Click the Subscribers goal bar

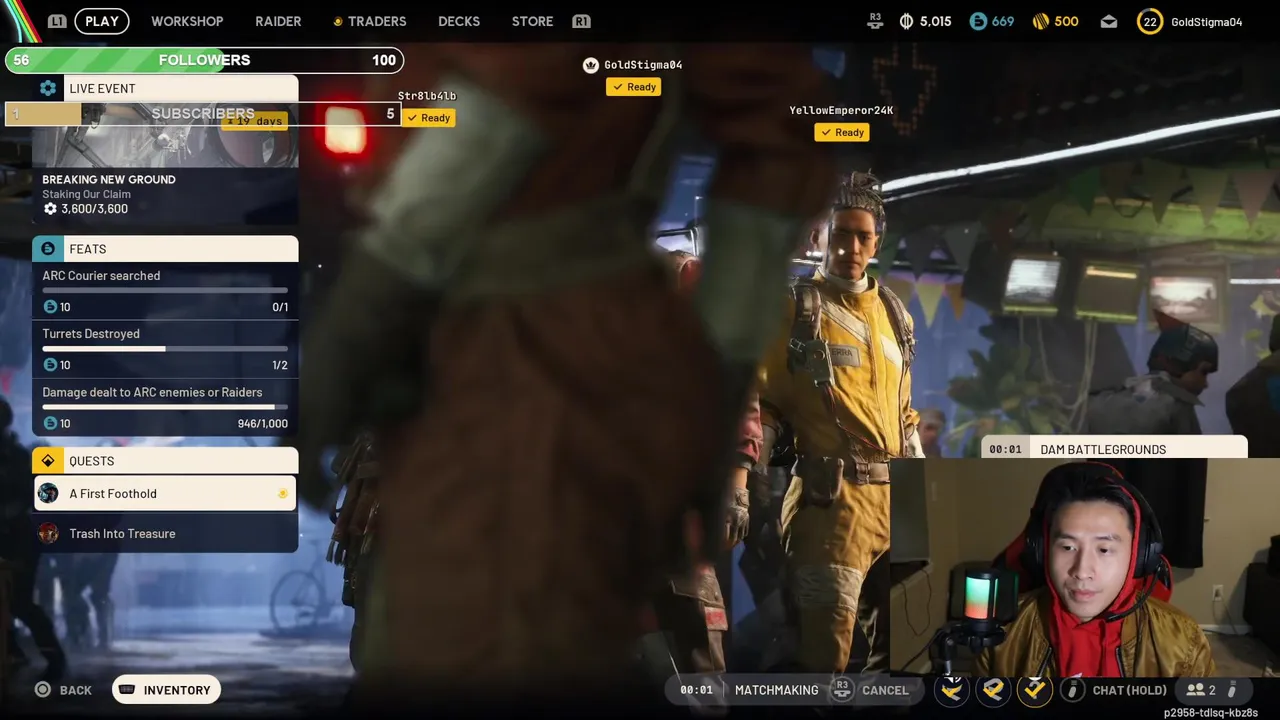click(203, 114)
